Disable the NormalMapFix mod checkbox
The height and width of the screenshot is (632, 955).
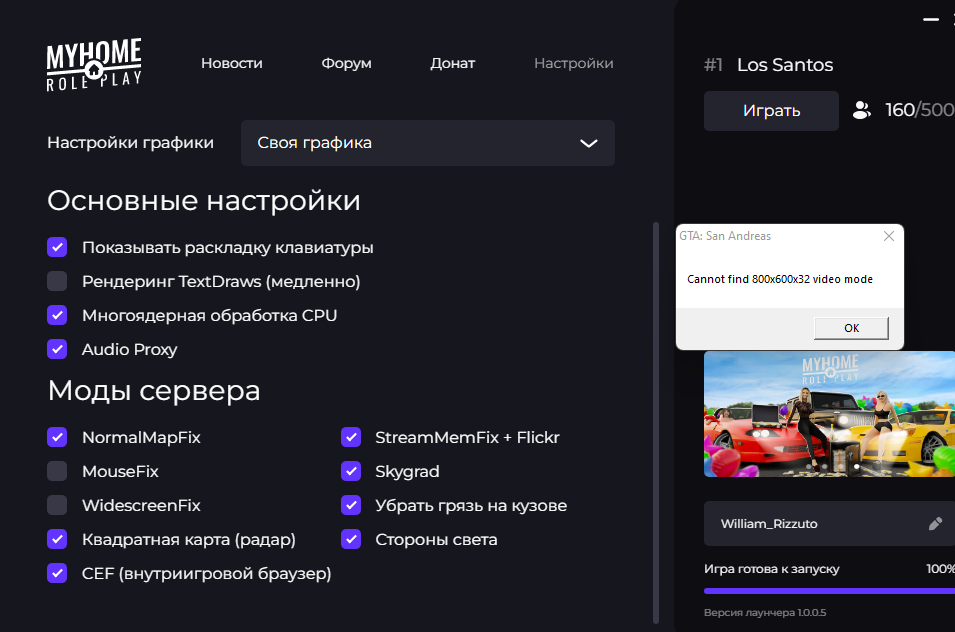(x=57, y=437)
